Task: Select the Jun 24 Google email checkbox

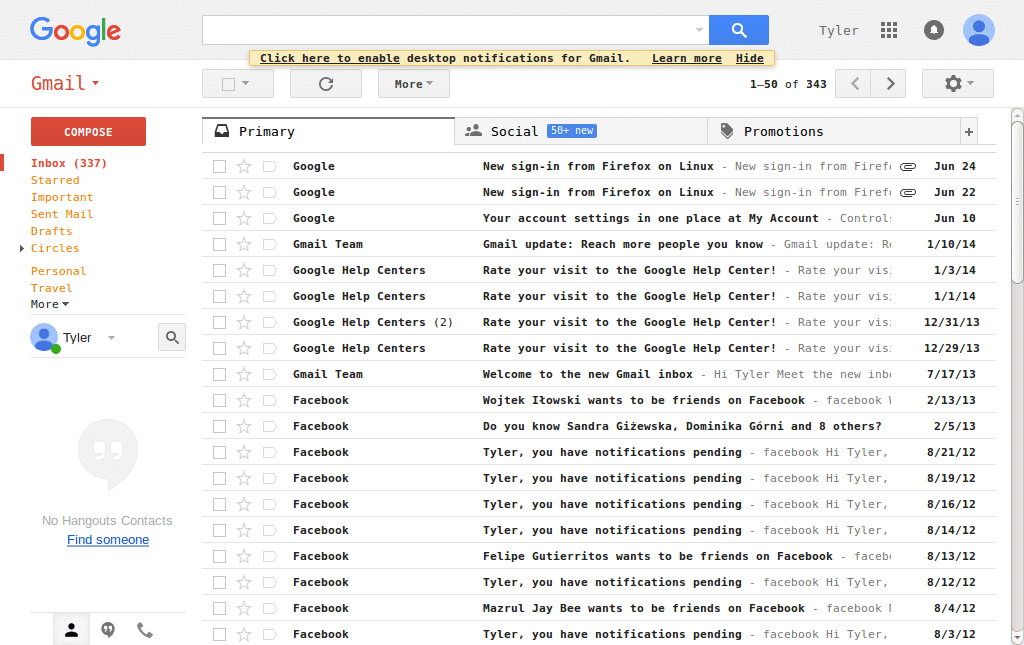Action: coord(219,166)
